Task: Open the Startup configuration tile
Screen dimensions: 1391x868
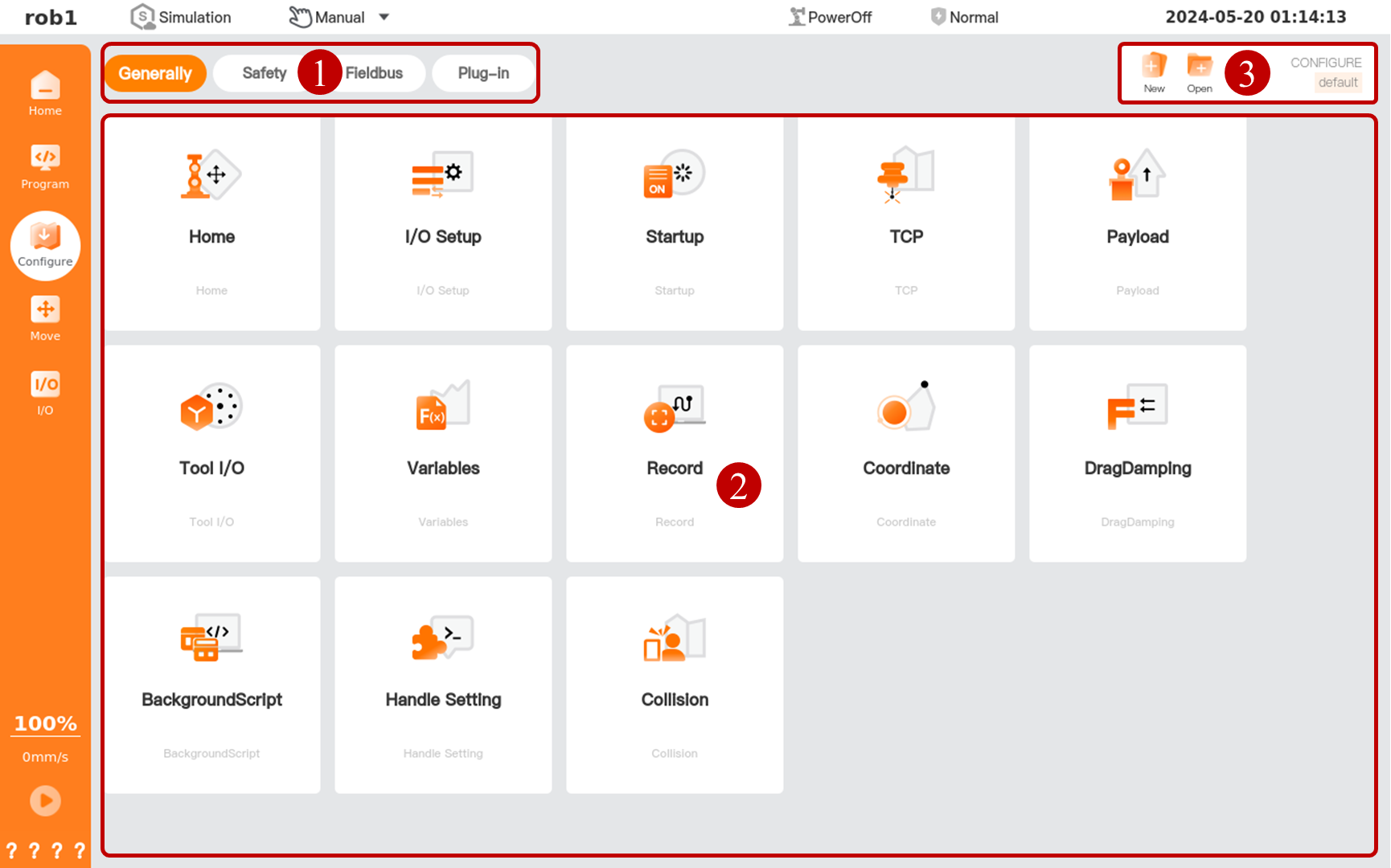Action: click(x=675, y=223)
